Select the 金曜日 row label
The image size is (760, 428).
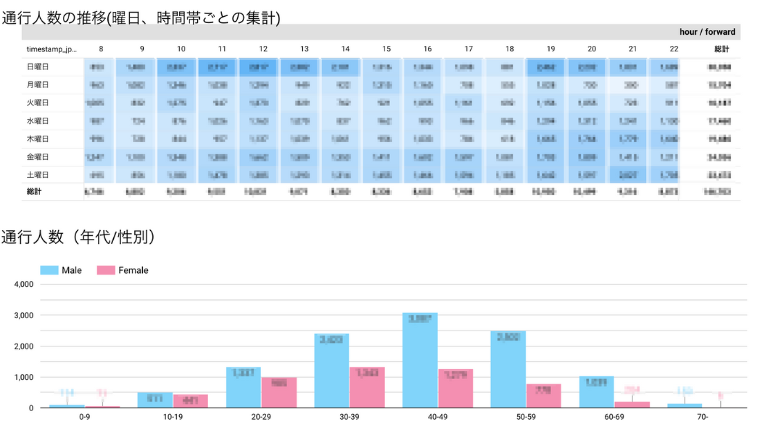click(x=38, y=157)
